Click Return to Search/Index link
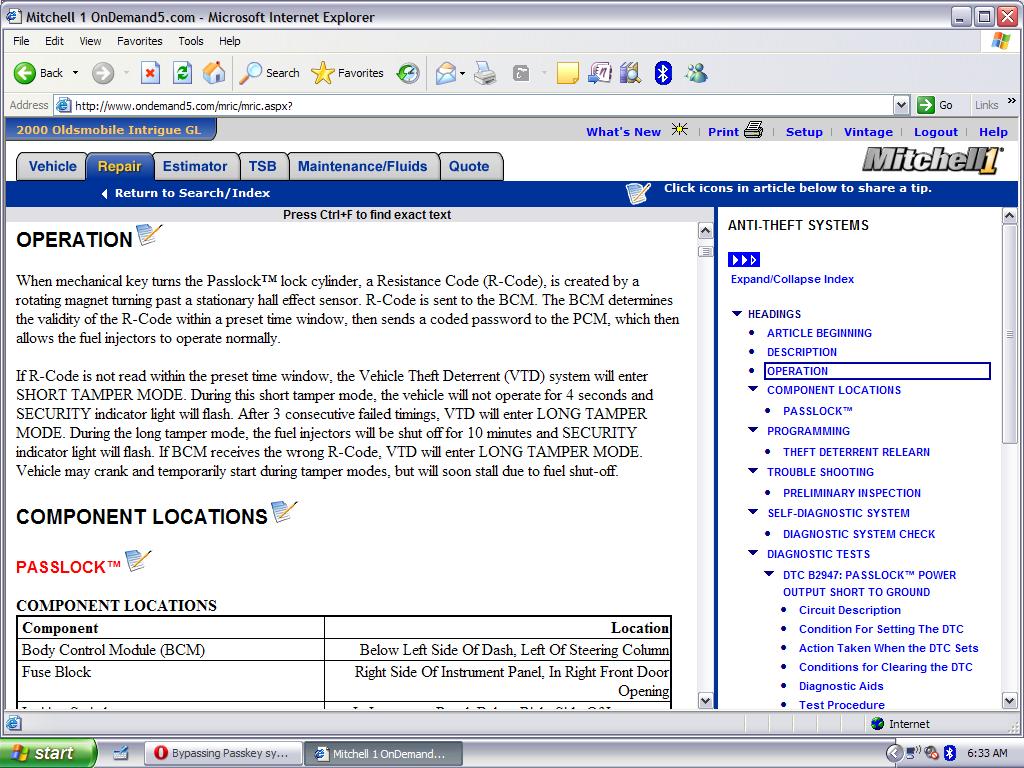 pyautogui.click(x=192, y=193)
